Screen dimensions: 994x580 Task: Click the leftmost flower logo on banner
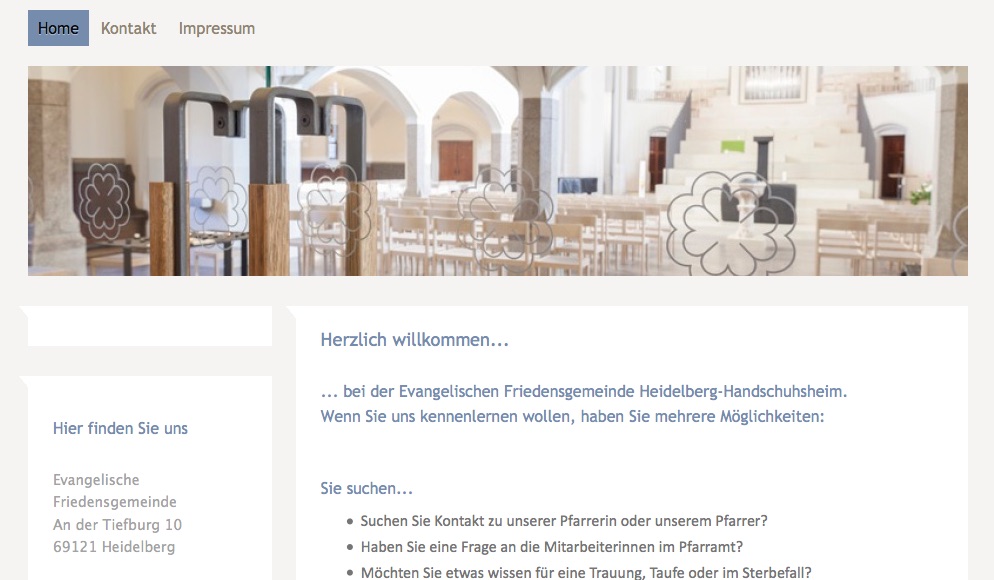click(104, 202)
